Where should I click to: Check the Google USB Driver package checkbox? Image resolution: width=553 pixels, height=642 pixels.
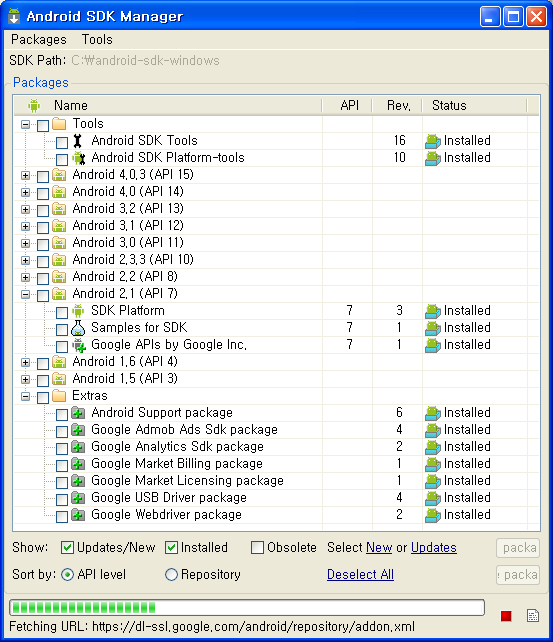click(62, 500)
